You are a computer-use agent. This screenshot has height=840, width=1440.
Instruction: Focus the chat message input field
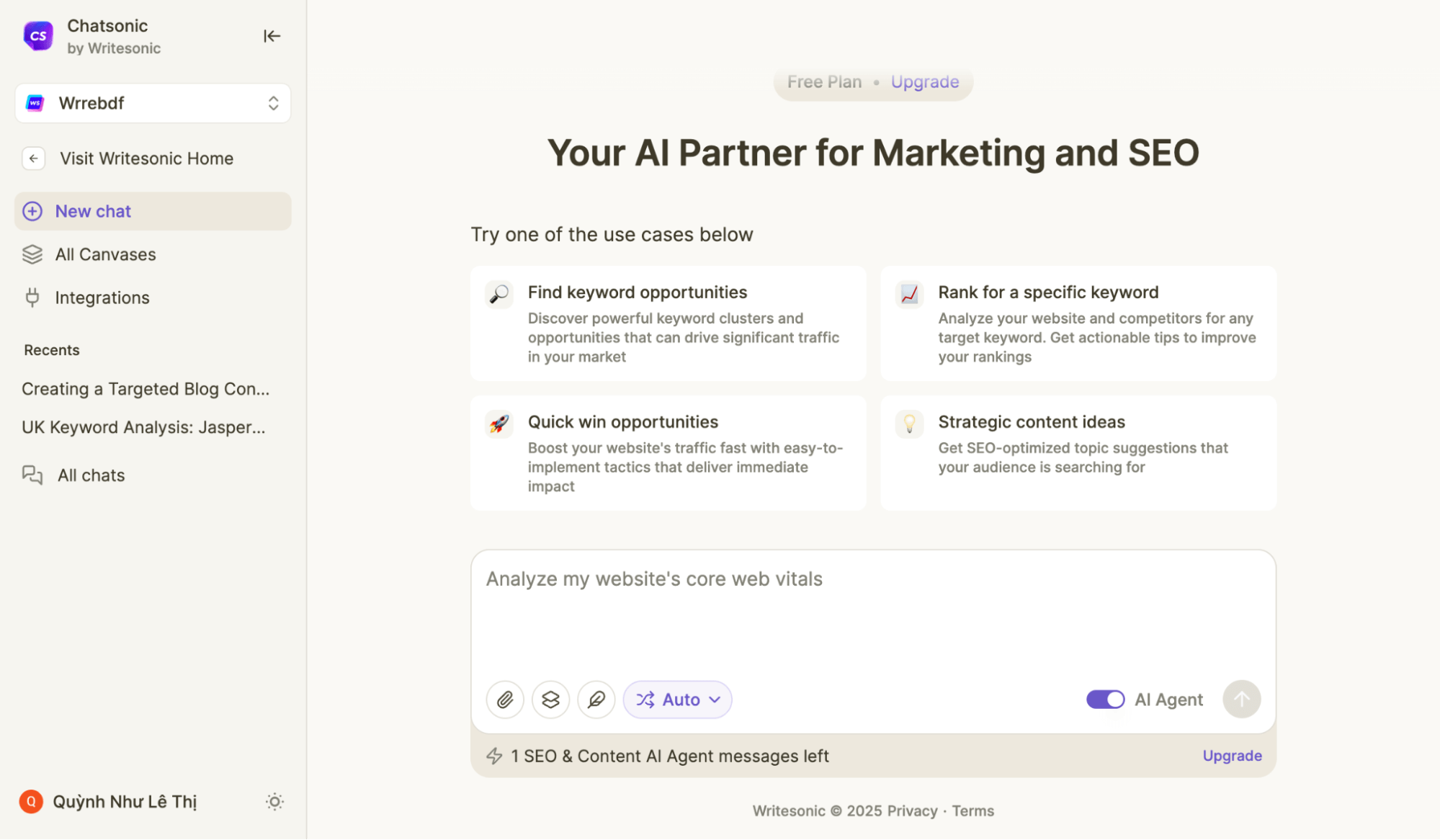coord(873,612)
